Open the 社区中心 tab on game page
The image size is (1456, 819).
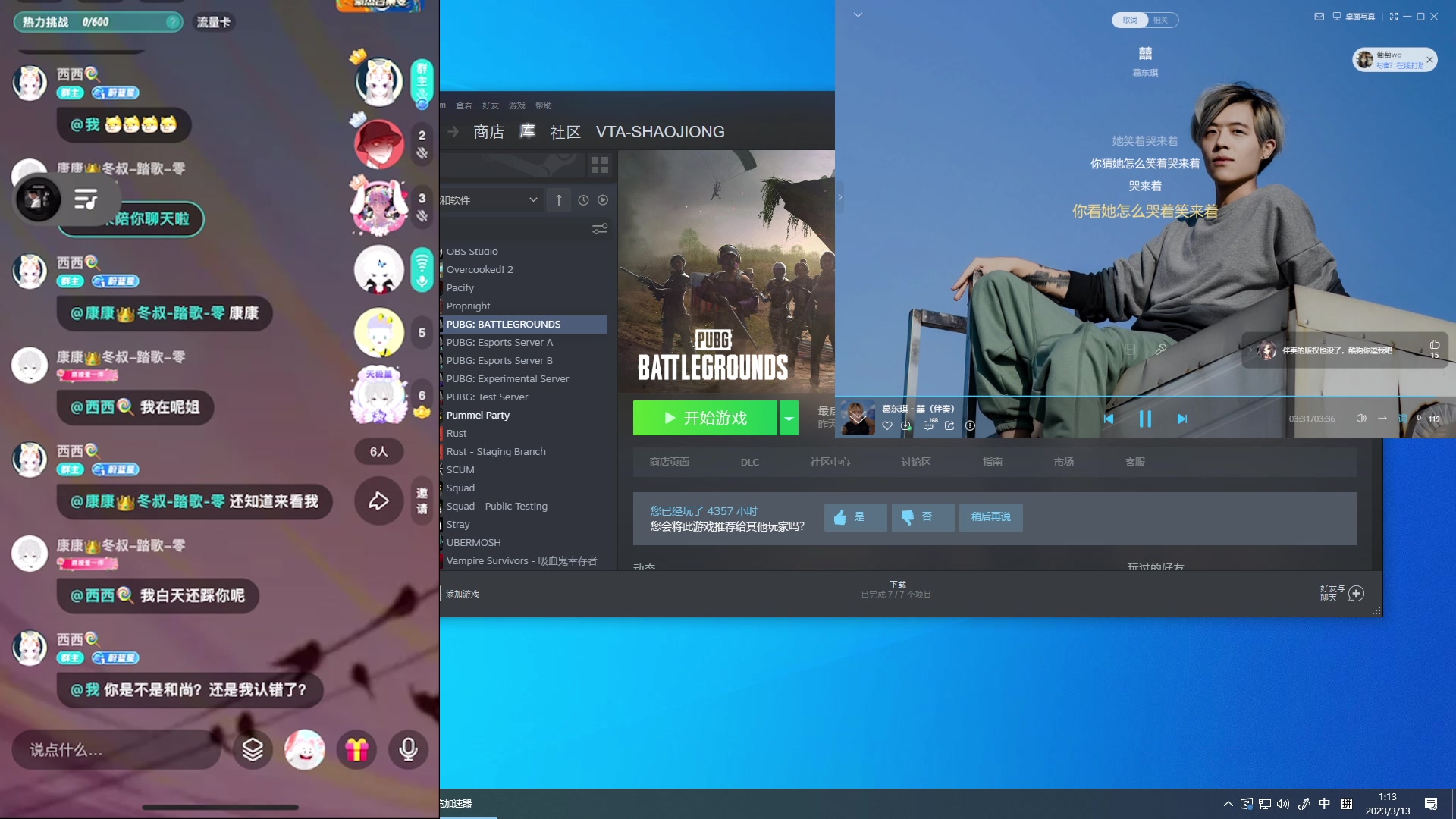pos(830,462)
